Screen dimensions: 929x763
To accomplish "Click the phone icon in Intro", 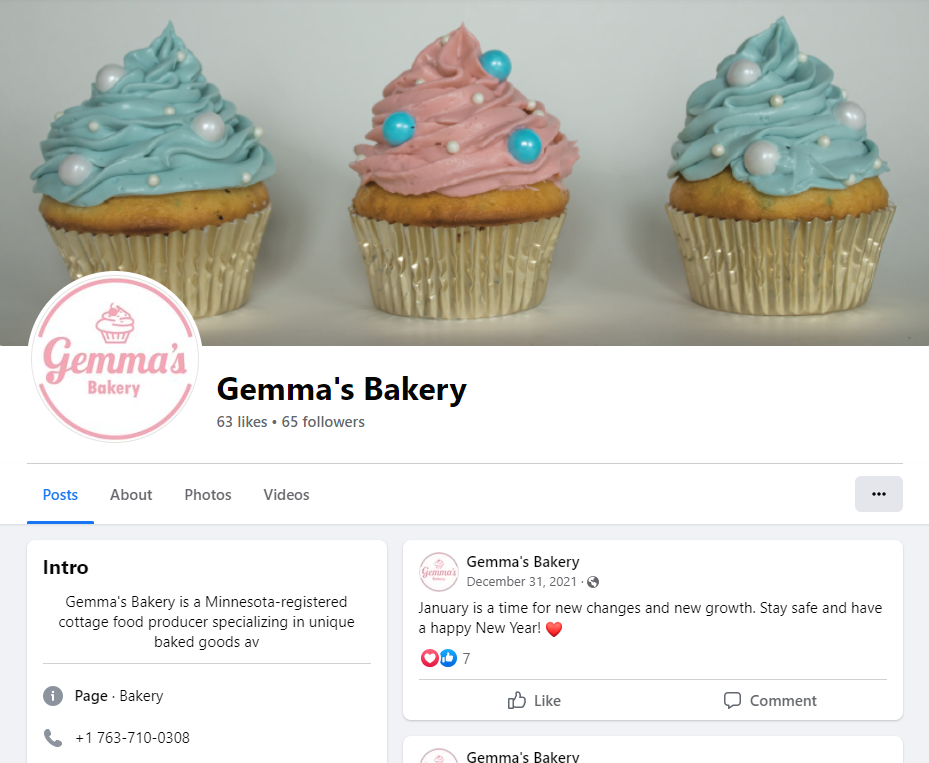I will coord(53,738).
